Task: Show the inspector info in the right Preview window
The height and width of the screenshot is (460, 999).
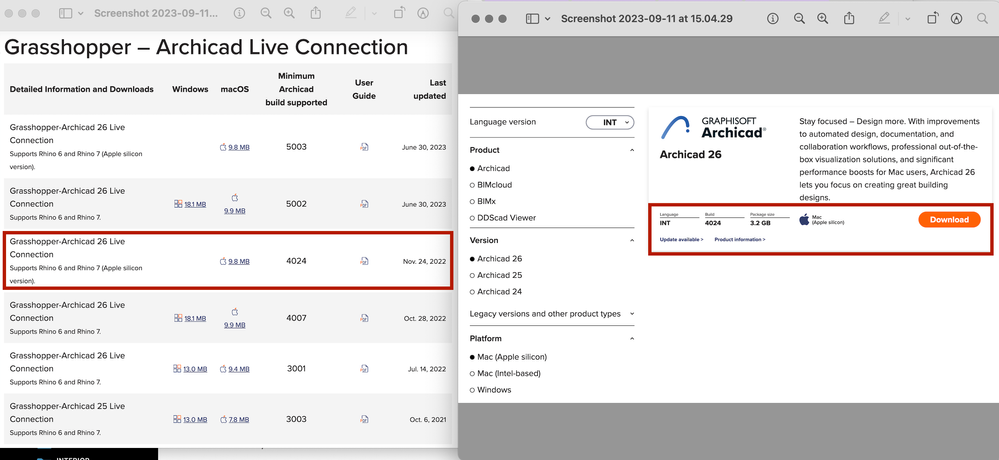Action: (773, 18)
